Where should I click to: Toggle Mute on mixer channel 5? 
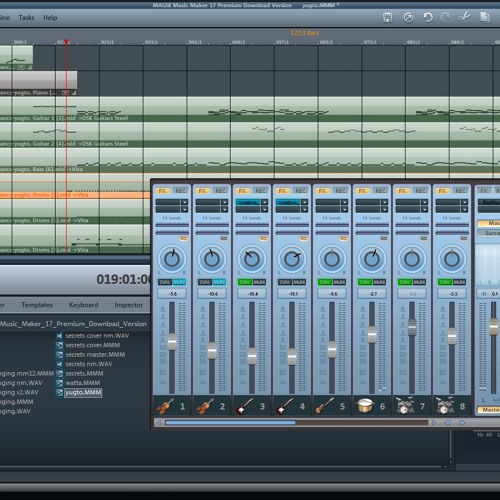pyautogui.click(x=339, y=282)
